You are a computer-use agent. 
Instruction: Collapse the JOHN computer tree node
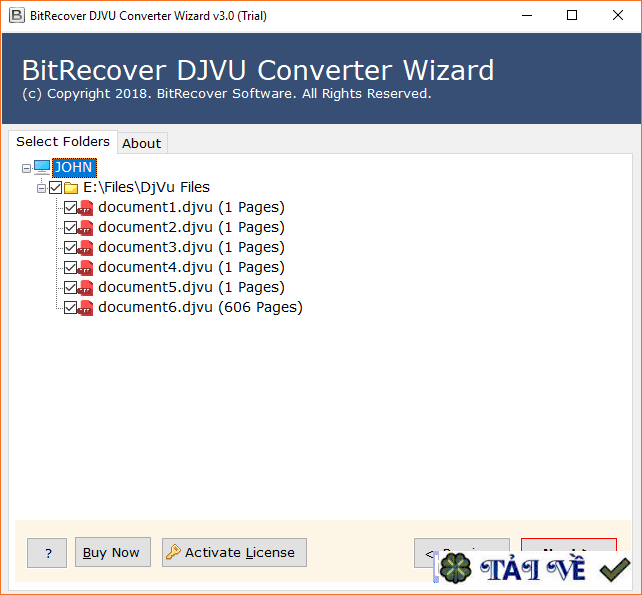click(26, 168)
